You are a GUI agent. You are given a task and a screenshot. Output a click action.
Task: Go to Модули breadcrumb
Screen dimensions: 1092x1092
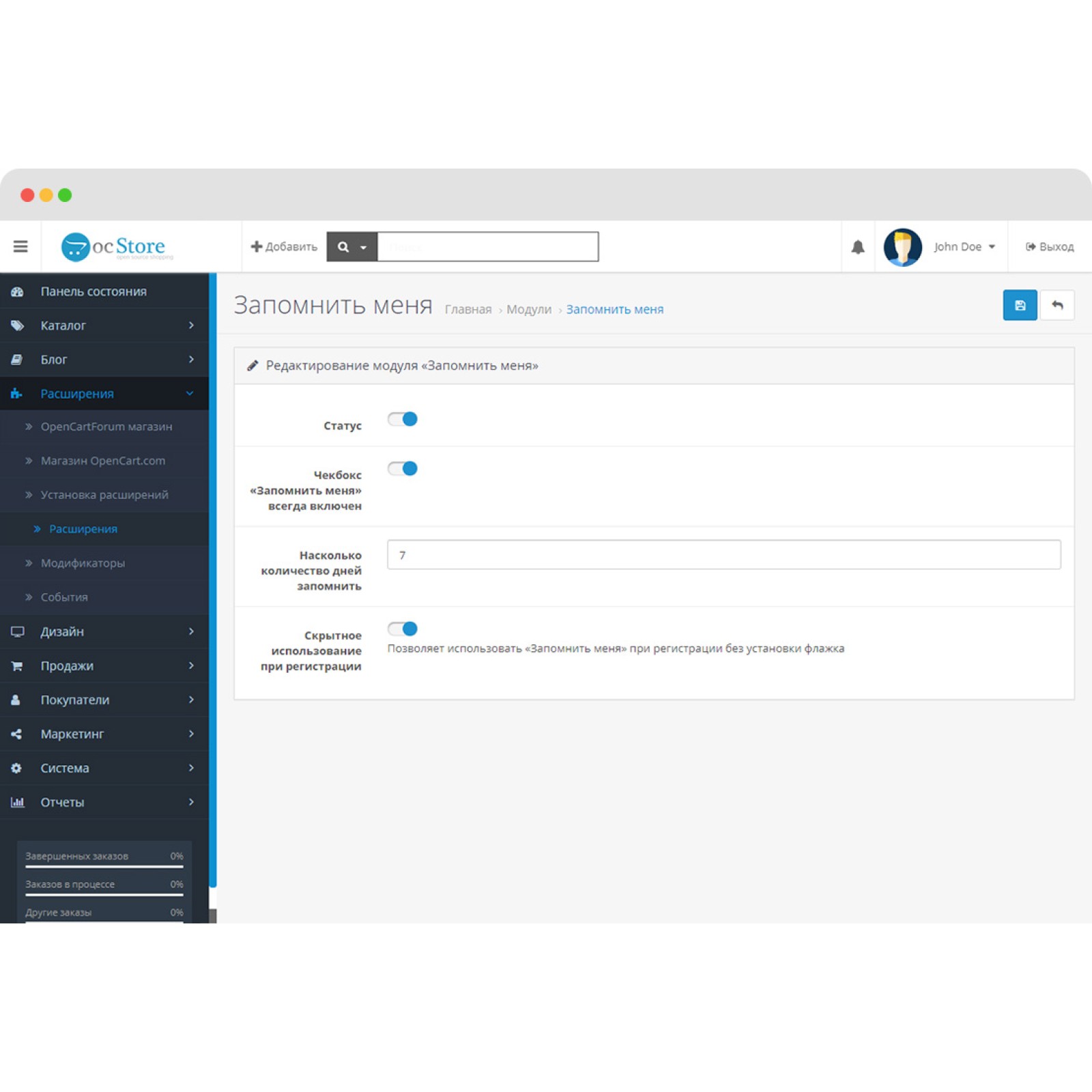pos(529,309)
